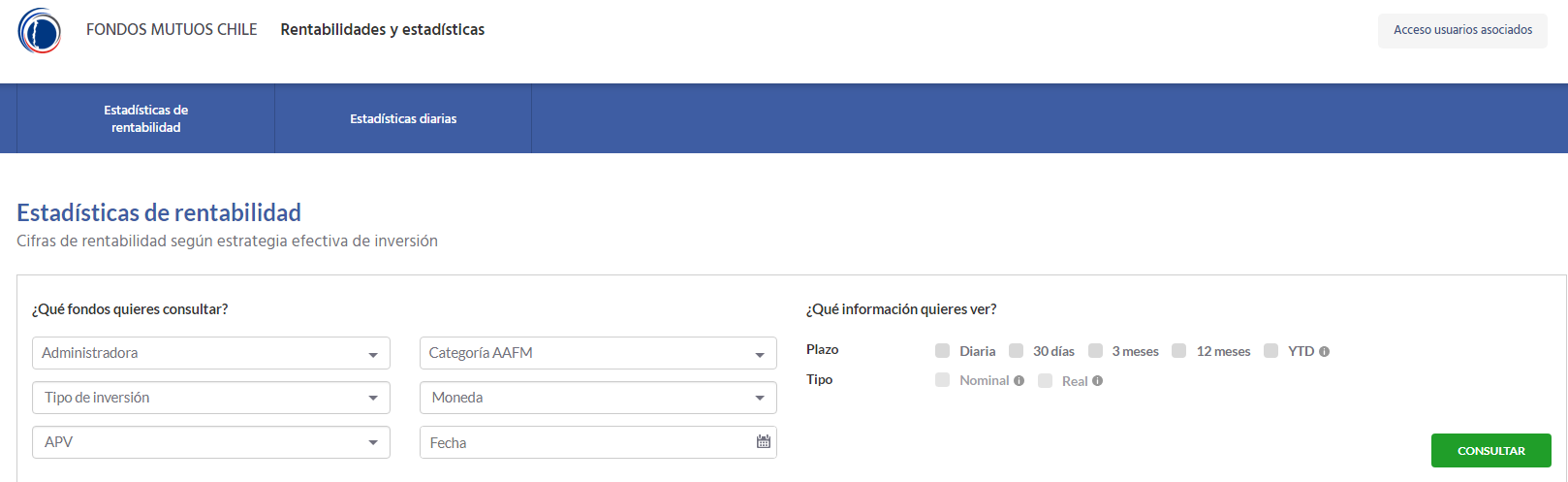
Task: Toggle the YTD checkbox
Action: coord(1270,351)
